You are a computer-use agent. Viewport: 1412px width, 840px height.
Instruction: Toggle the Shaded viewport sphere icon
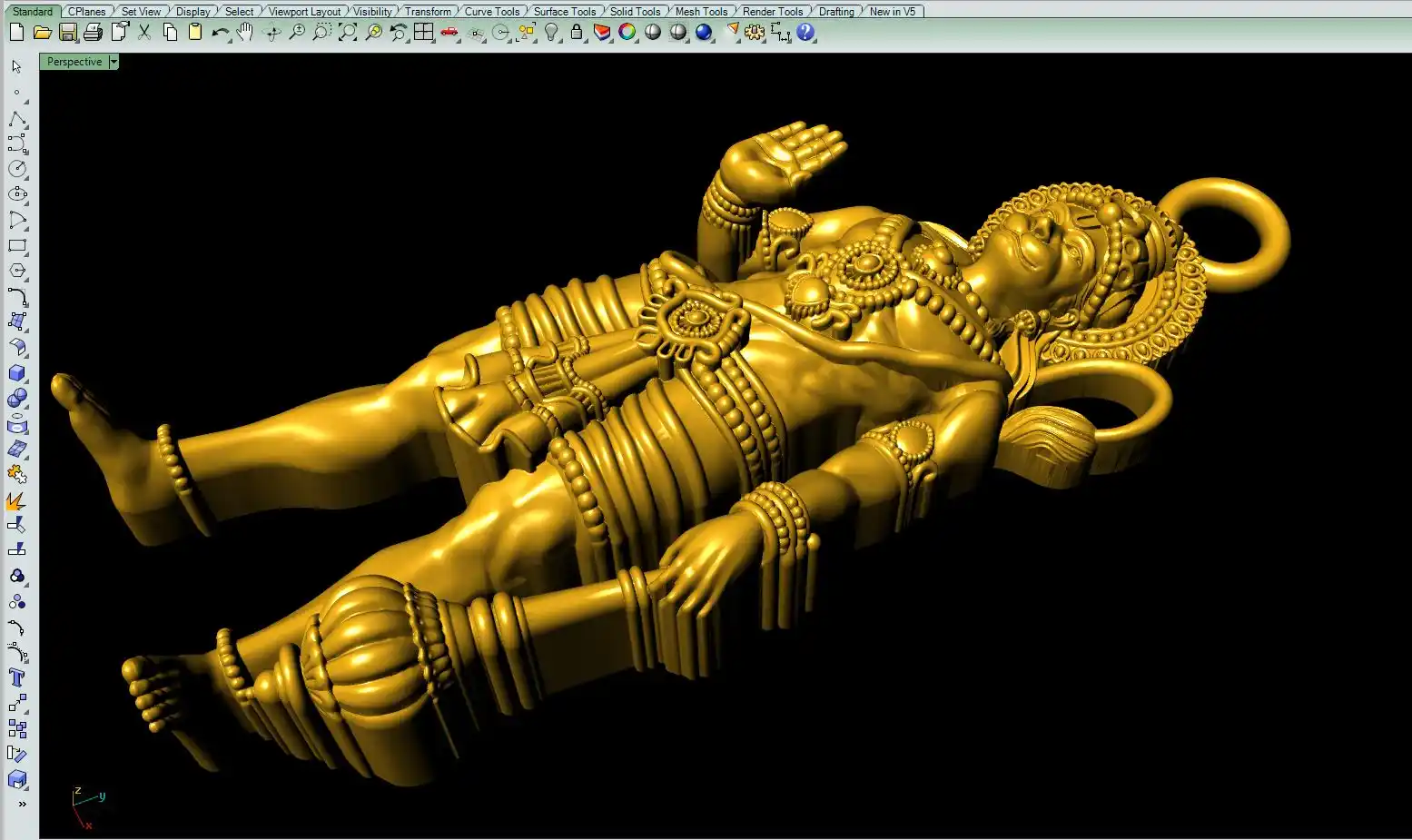tap(653, 33)
